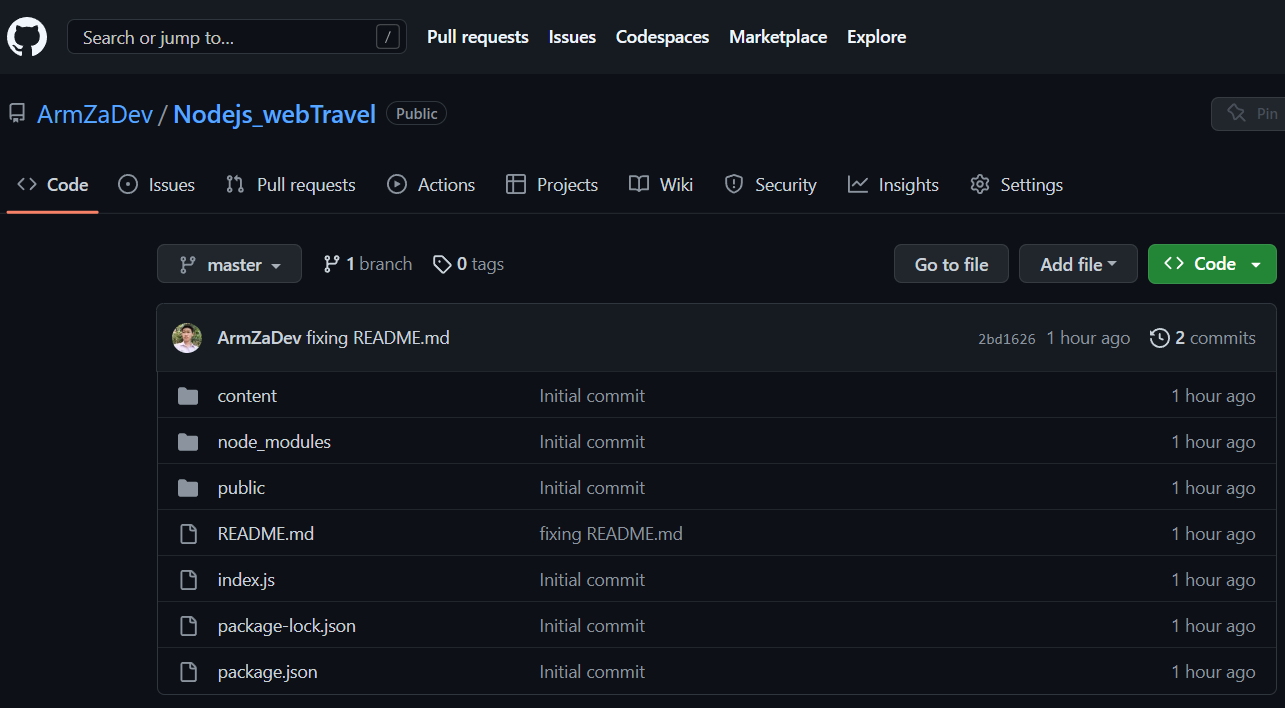The image size is (1285, 708).
Task: Open the public folder name
Action: [241, 488]
